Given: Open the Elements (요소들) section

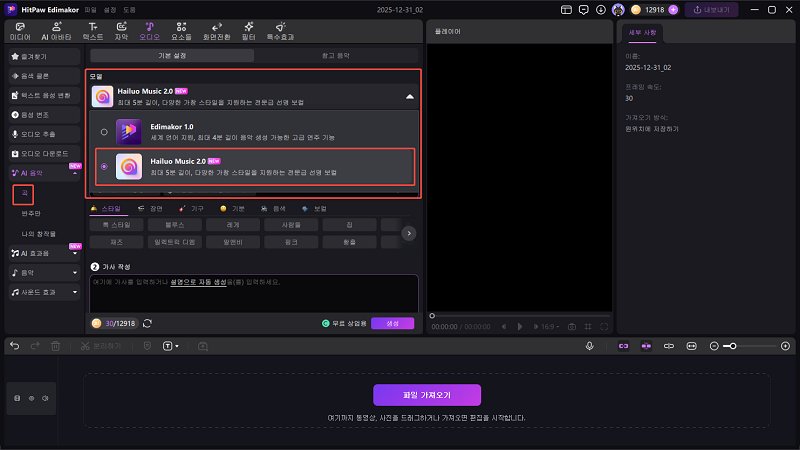Looking at the screenshot, I should tap(181, 31).
